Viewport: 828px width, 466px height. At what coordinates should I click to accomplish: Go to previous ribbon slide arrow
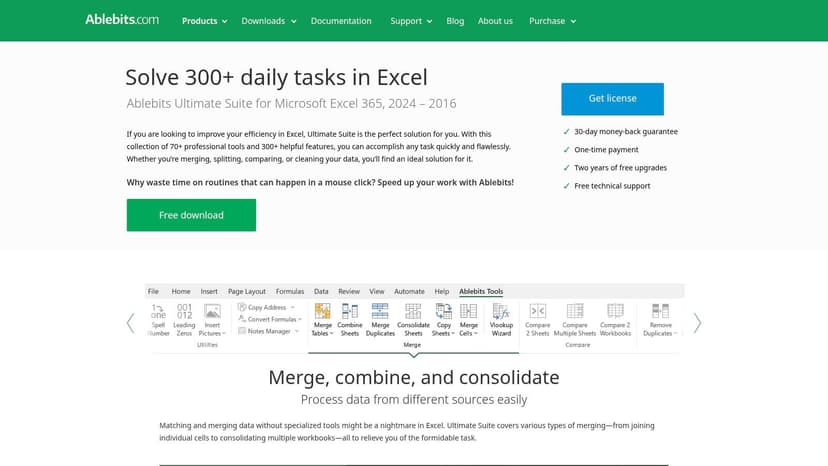[x=130, y=323]
